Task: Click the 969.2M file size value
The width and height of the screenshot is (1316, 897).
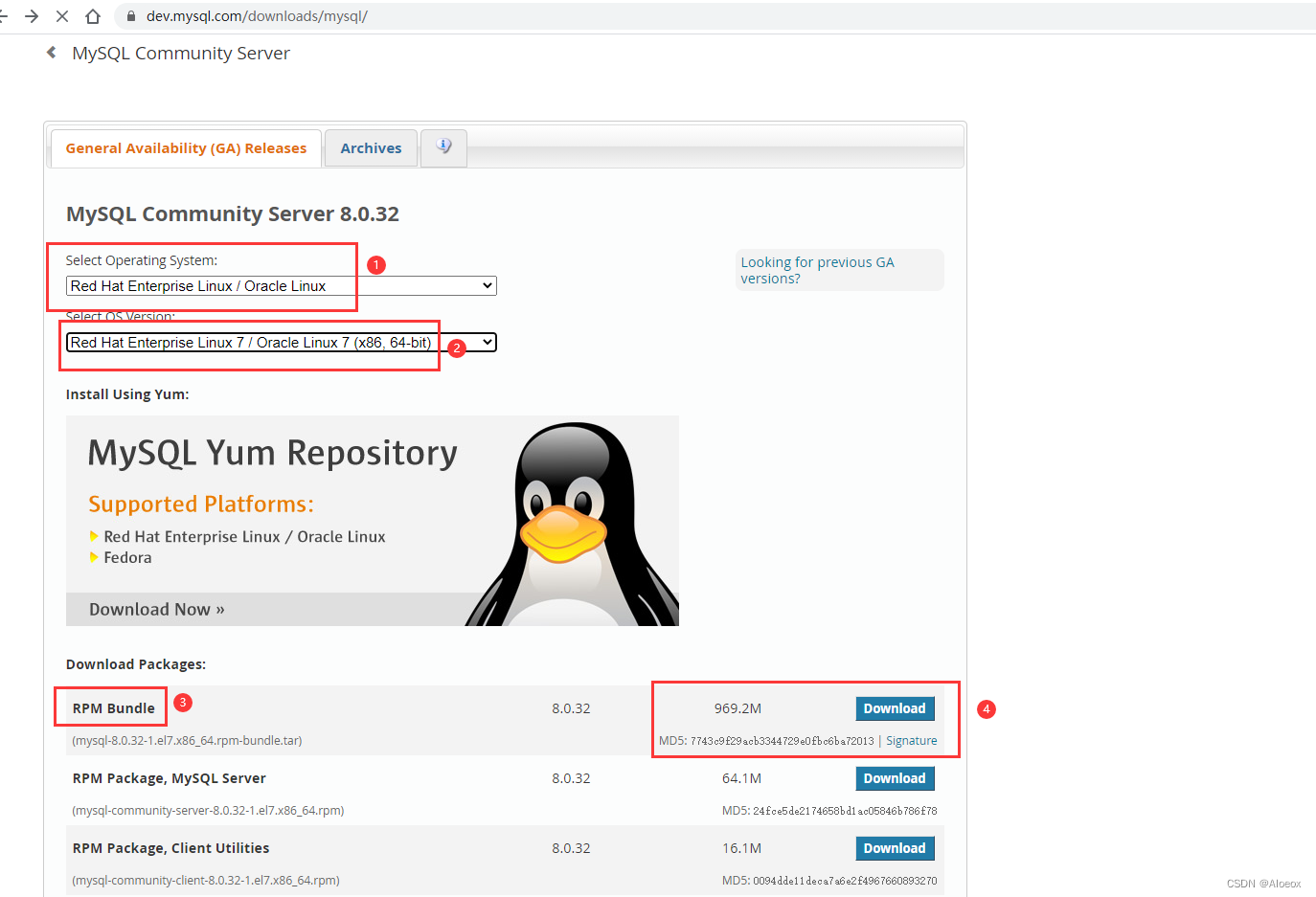Action: 737,708
